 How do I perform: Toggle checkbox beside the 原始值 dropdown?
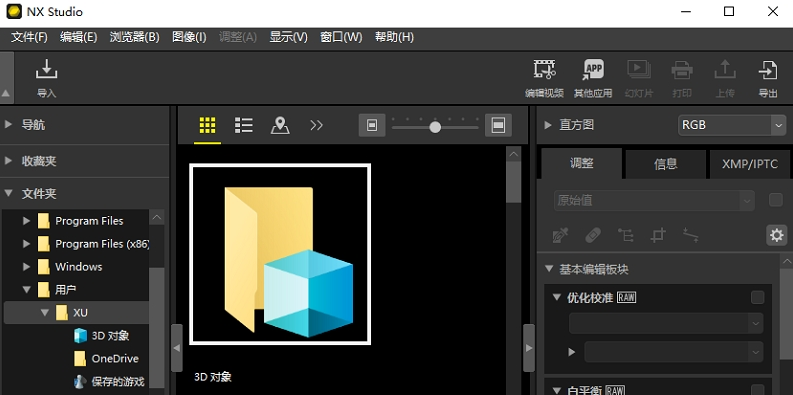(x=776, y=200)
